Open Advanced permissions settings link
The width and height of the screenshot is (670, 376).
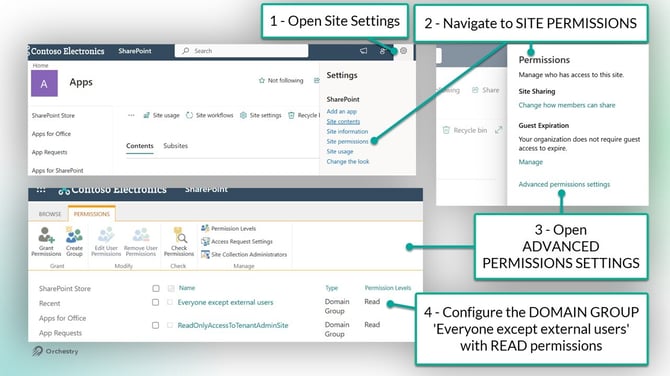tap(564, 184)
